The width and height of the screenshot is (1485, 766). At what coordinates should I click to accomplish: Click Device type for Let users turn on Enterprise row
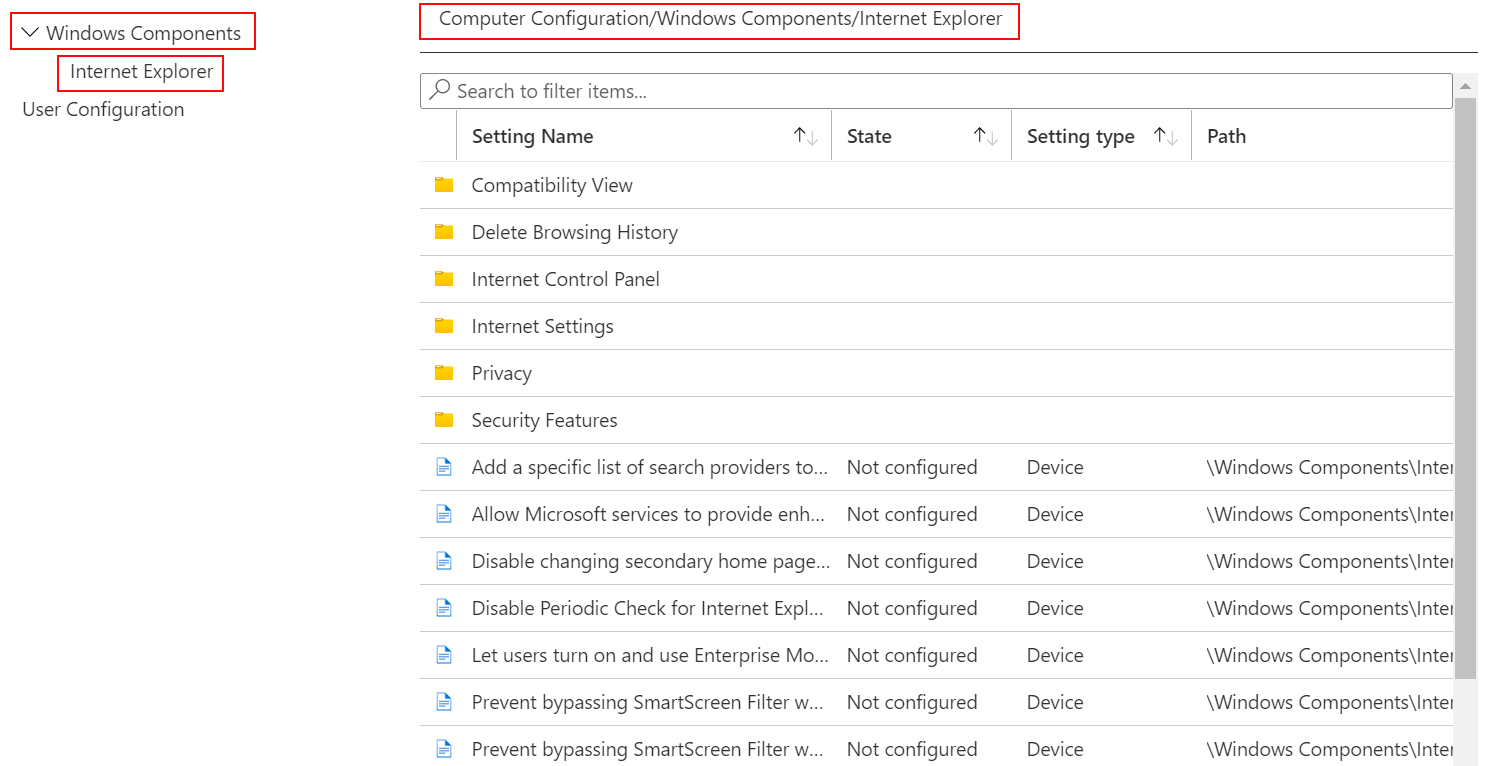click(1055, 656)
